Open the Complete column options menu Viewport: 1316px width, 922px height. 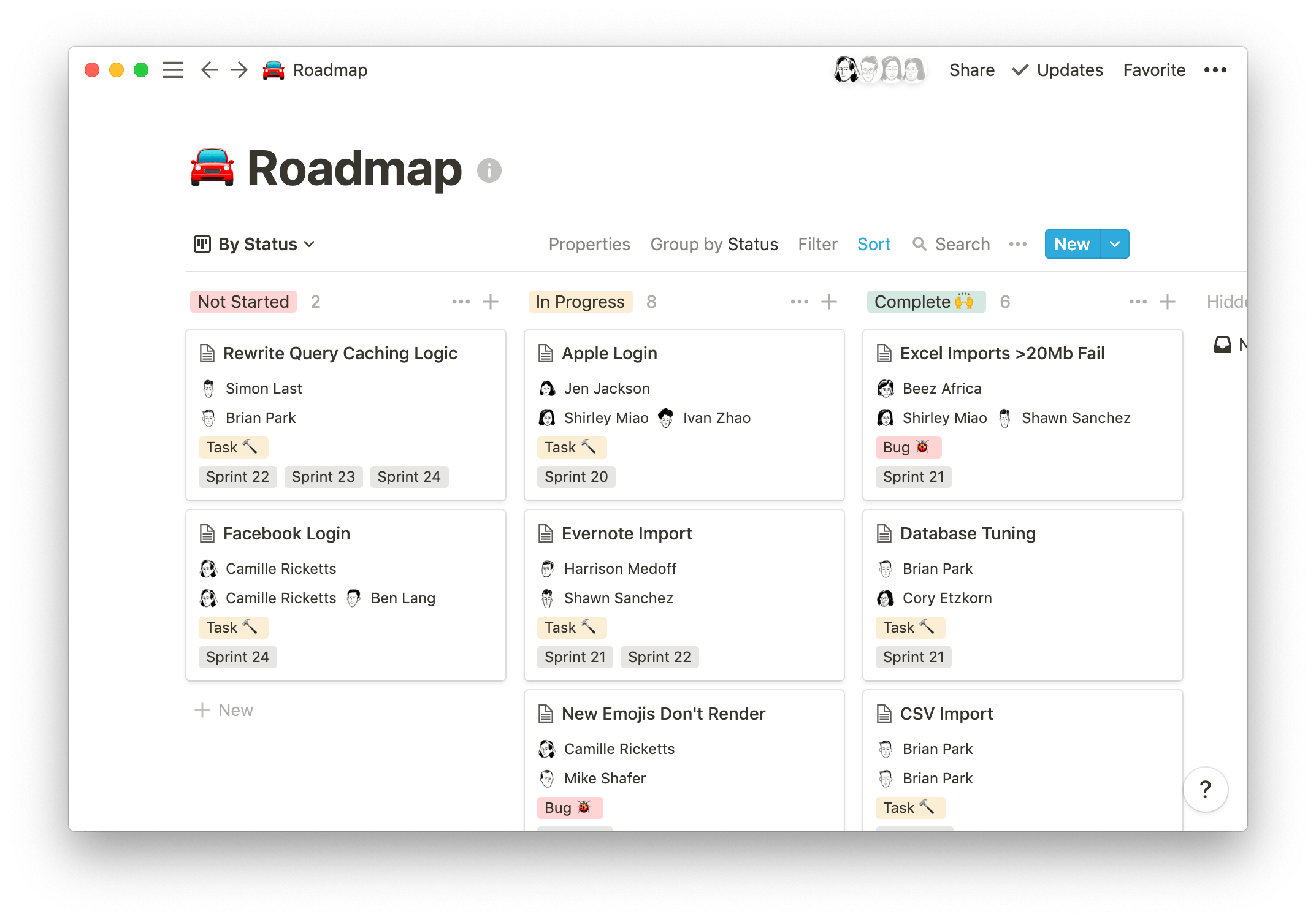point(1138,301)
